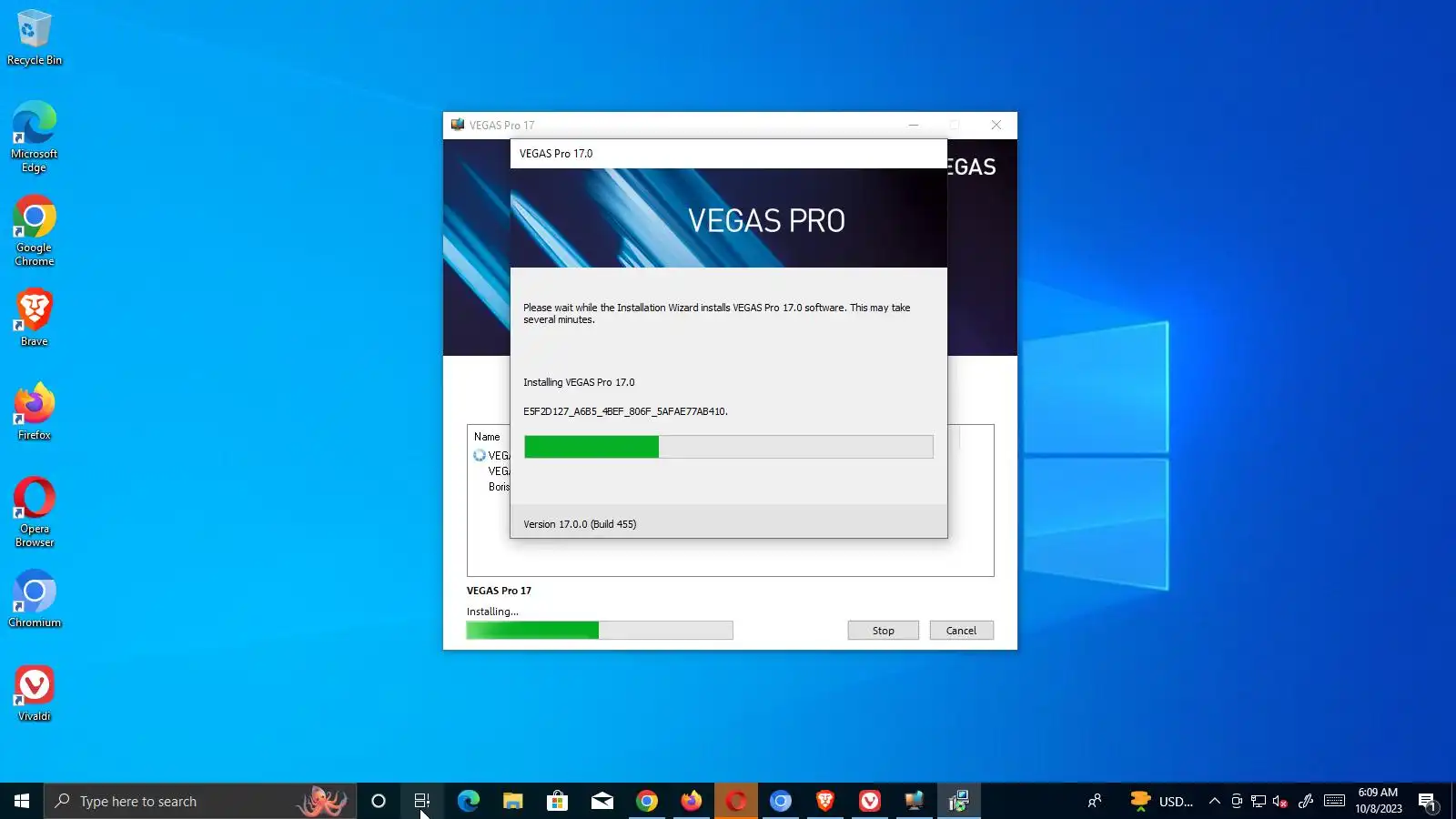Switch to Google Chrome on the taskbar
Screen dimensions: 1456x819
click(646, 801)
